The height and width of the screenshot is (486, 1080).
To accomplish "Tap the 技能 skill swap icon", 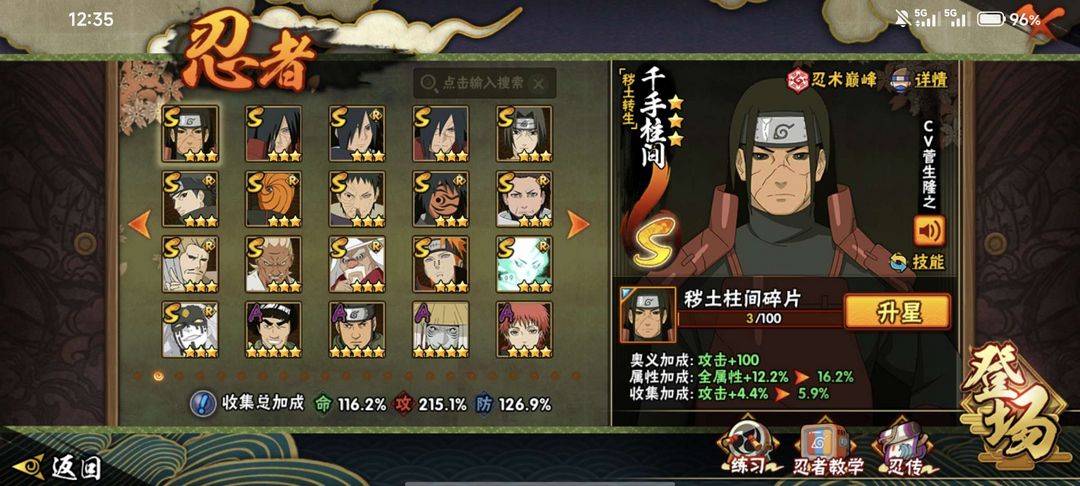I will pyautogui.click(x=897, y=262).
